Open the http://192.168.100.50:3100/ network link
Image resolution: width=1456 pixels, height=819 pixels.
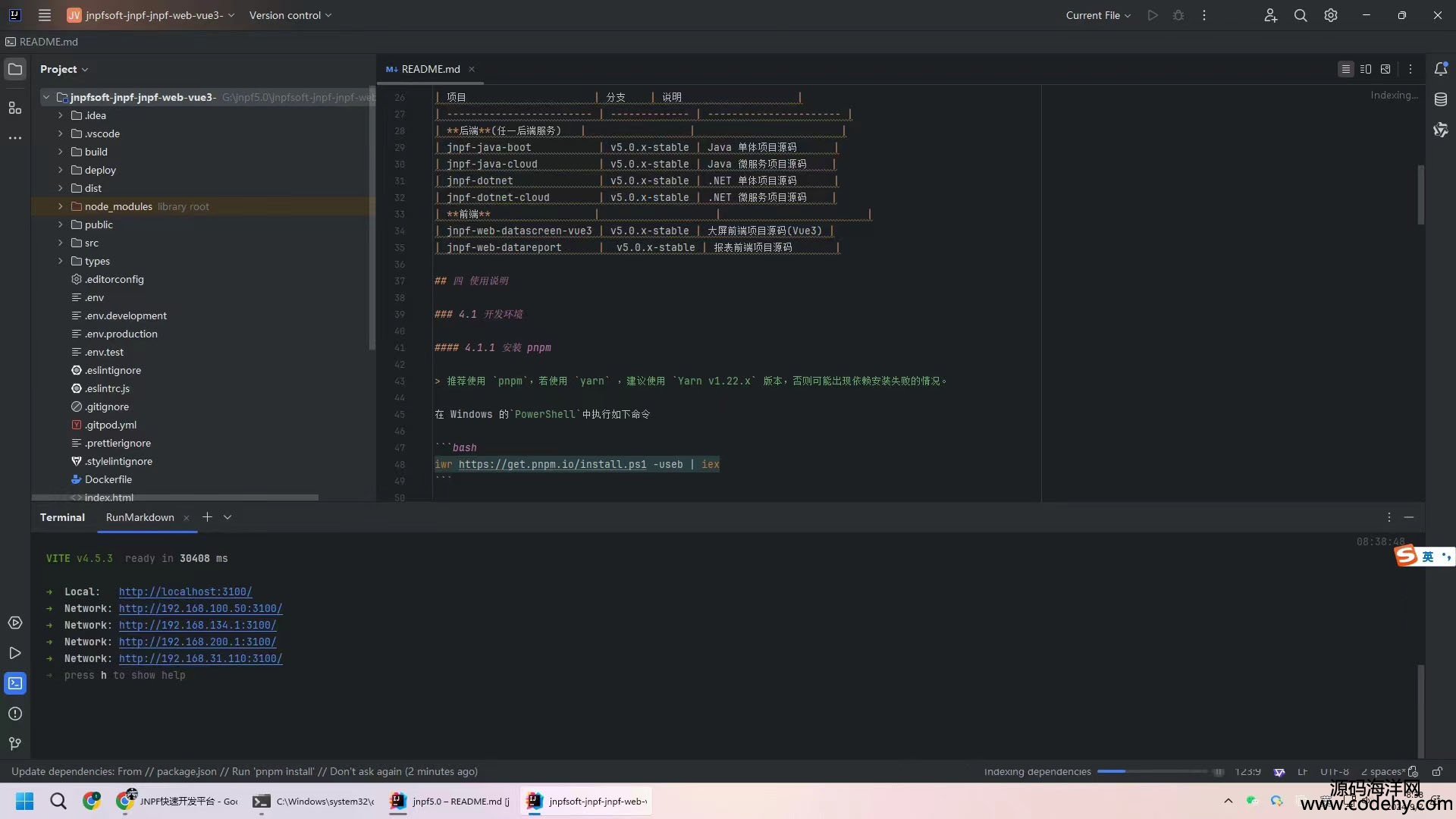click(200, 608)
